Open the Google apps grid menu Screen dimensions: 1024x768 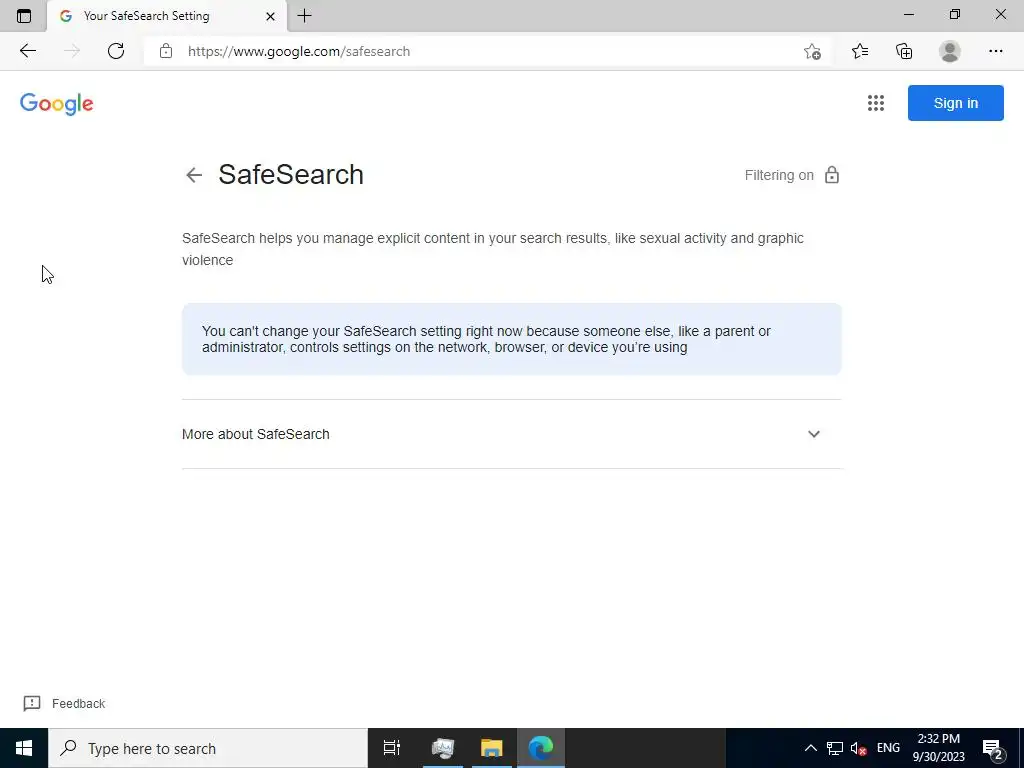[x=876, y=103]
